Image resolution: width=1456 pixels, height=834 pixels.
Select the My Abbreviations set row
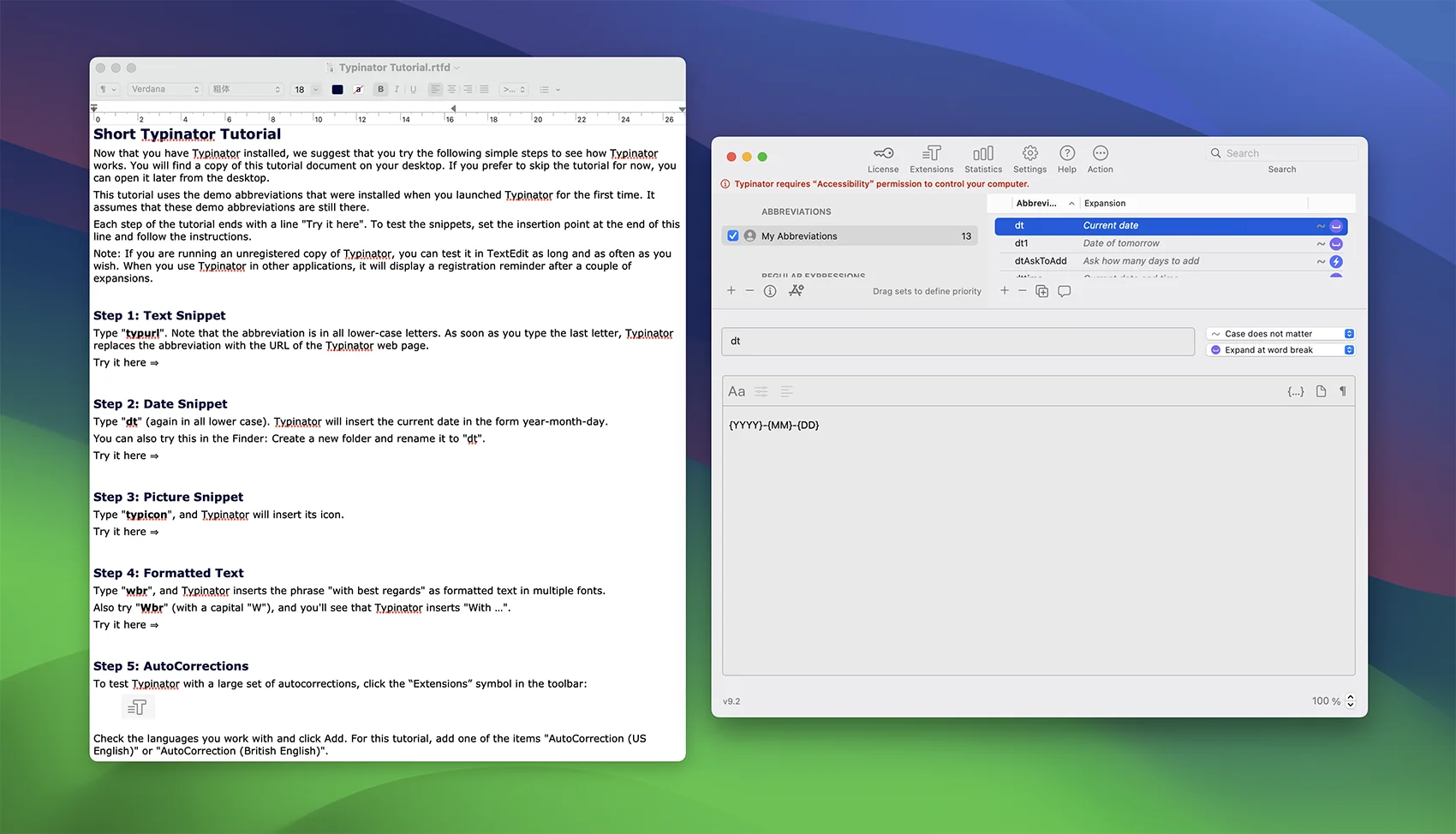click(850, 236)
